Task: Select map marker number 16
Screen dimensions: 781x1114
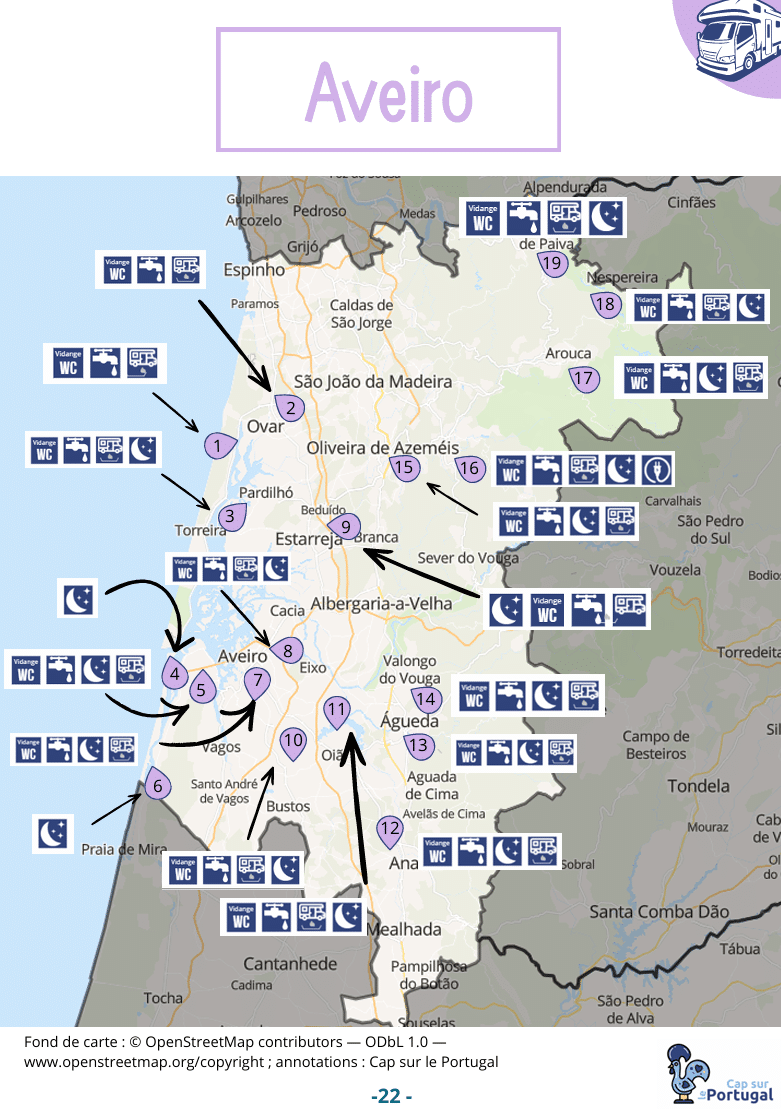Action: 470,467
